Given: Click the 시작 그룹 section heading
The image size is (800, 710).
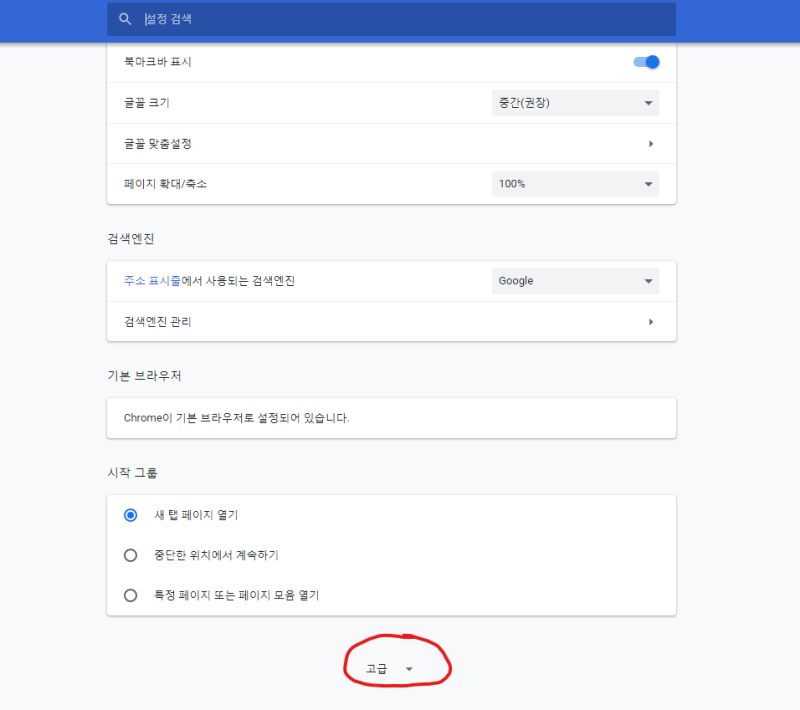Looking at the screenshot, I should pos(132,473).
